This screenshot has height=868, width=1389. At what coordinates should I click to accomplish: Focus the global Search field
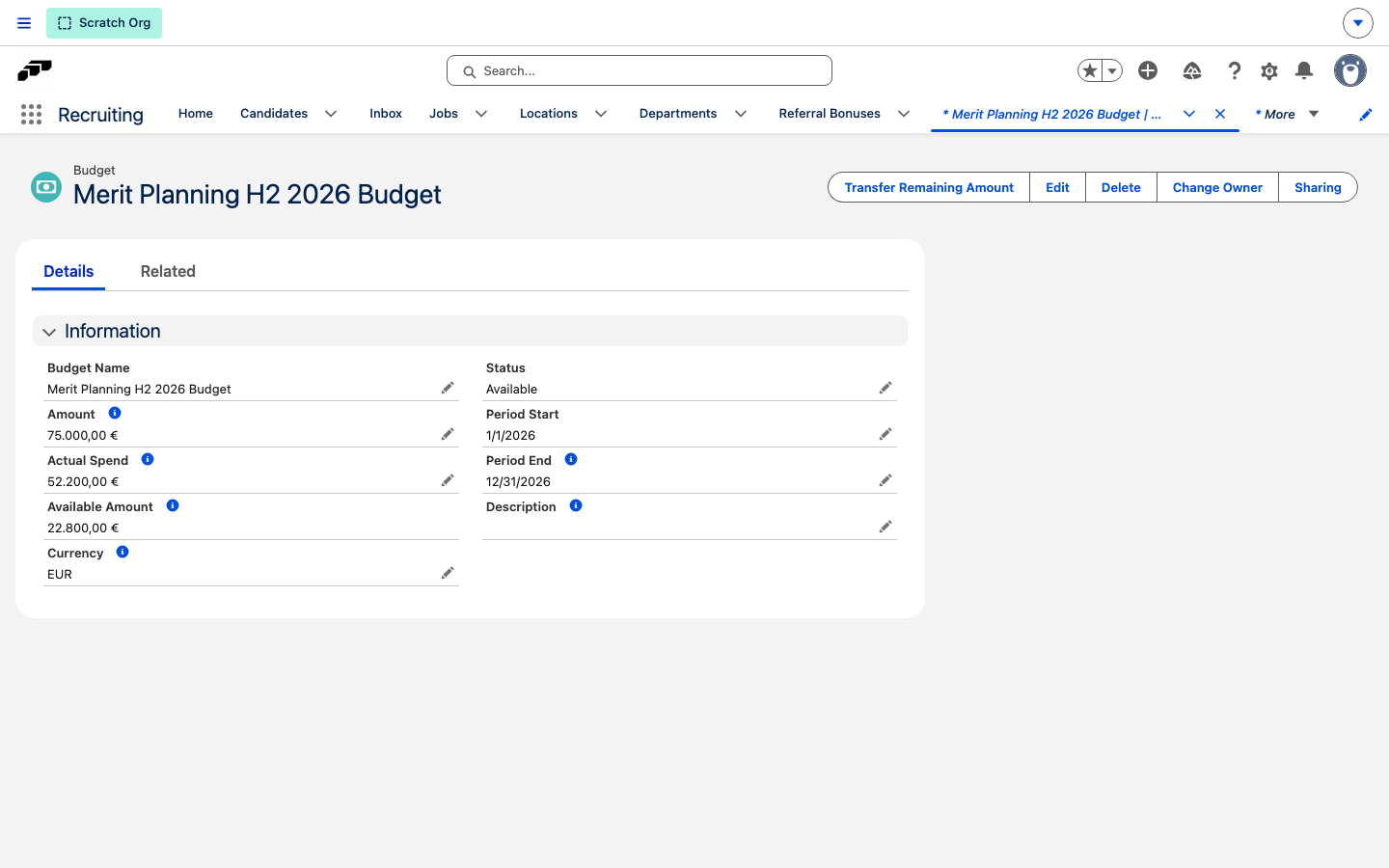pyautogui.click(x=640, y=70)
